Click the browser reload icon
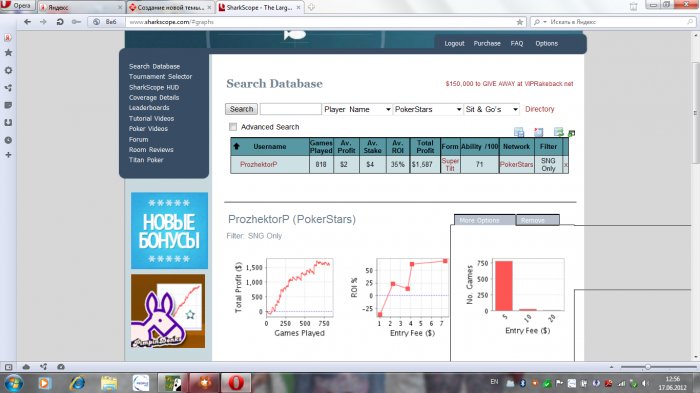This screenshot has height=393, width=700. pyautogui.click(x=60, y=21)
